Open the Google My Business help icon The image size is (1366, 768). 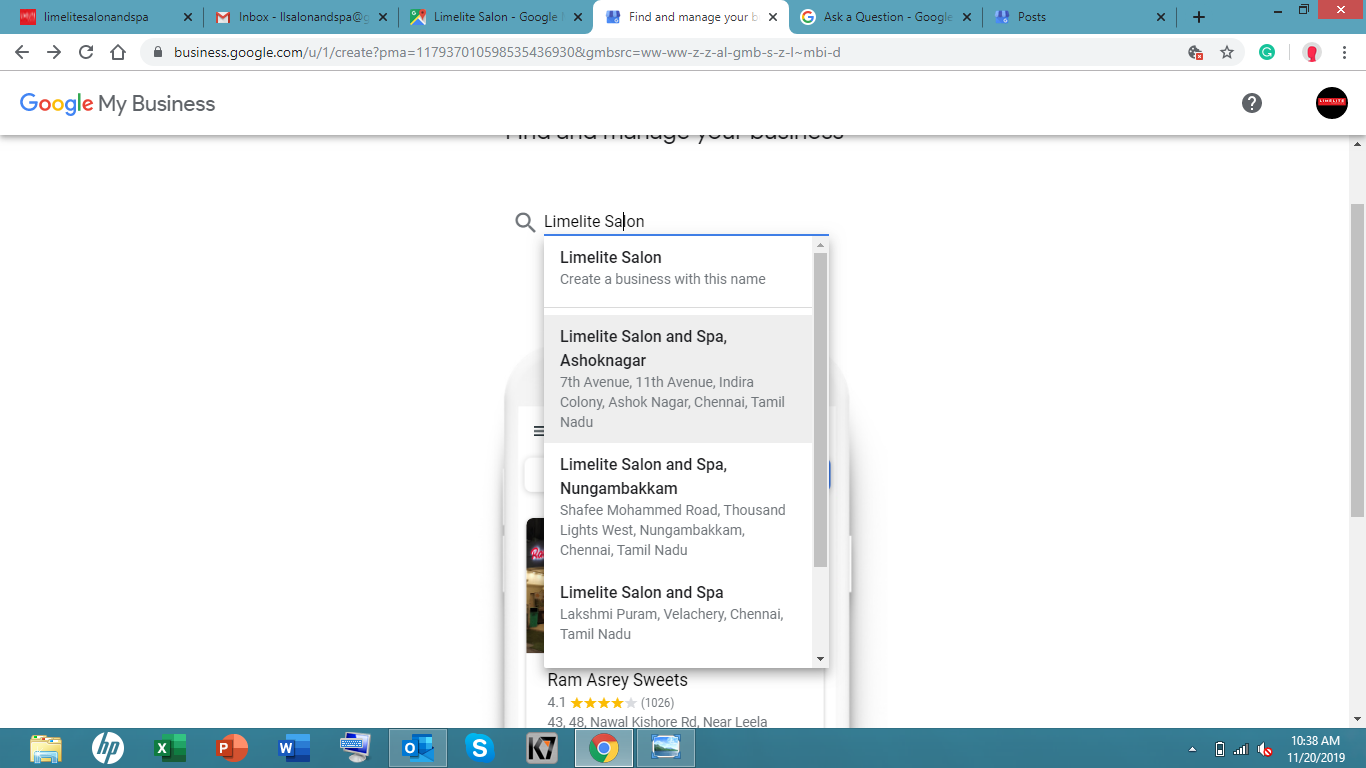[1252, 103]
